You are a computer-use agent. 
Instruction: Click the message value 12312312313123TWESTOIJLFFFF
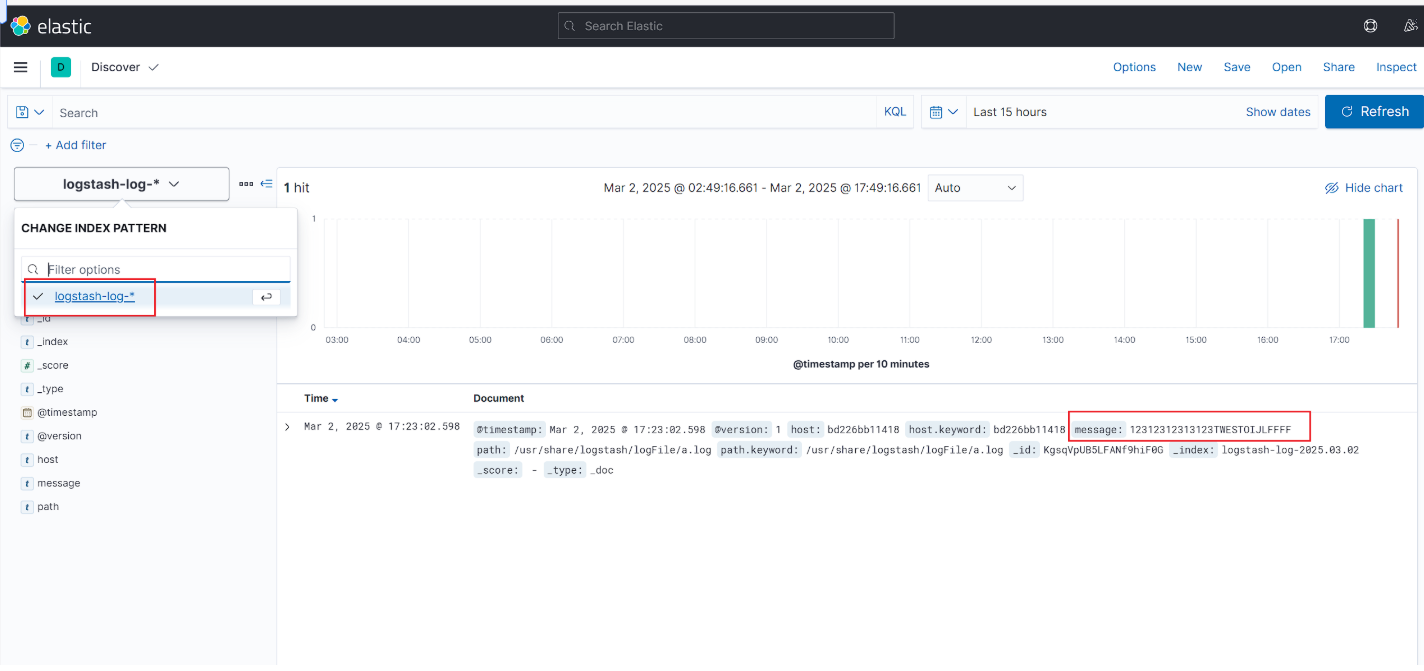coord(1210,430)
